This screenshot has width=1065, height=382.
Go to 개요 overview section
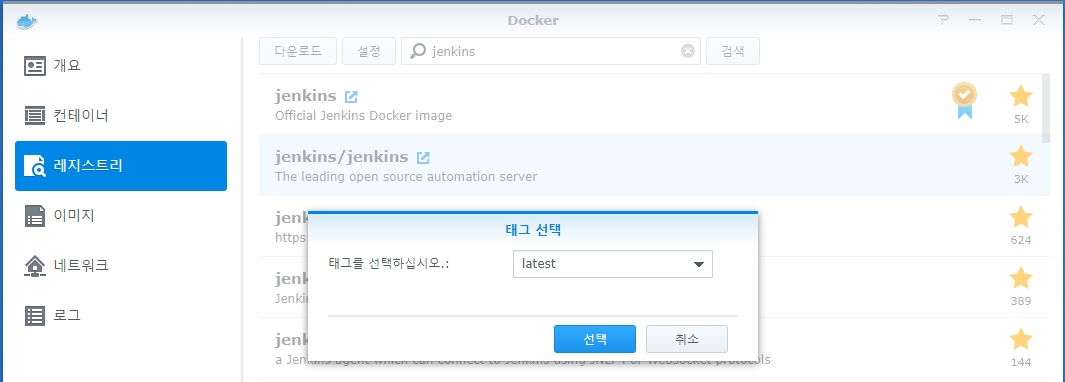click(121, 66)
